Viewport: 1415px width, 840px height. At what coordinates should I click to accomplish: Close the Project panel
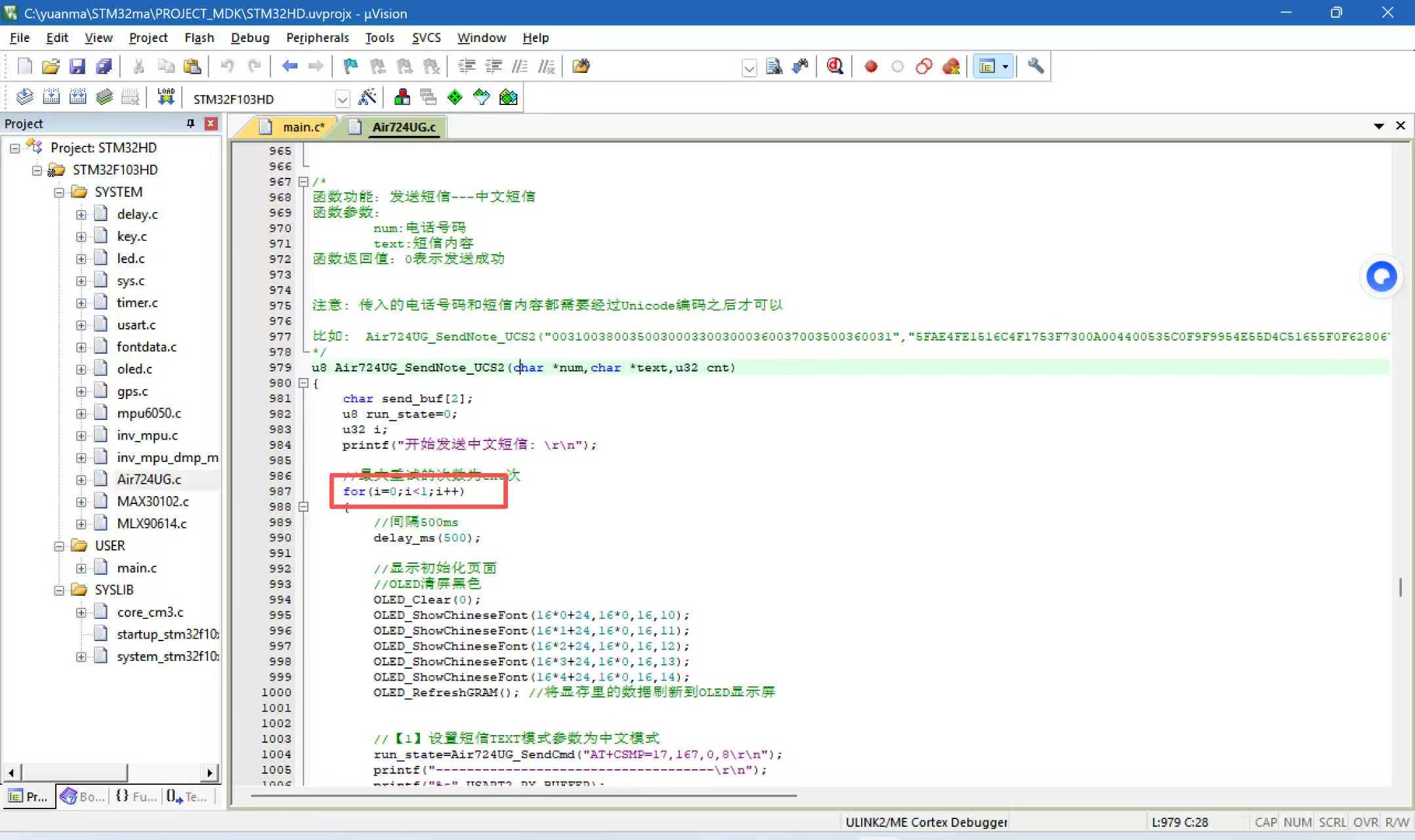click(211, 123)
